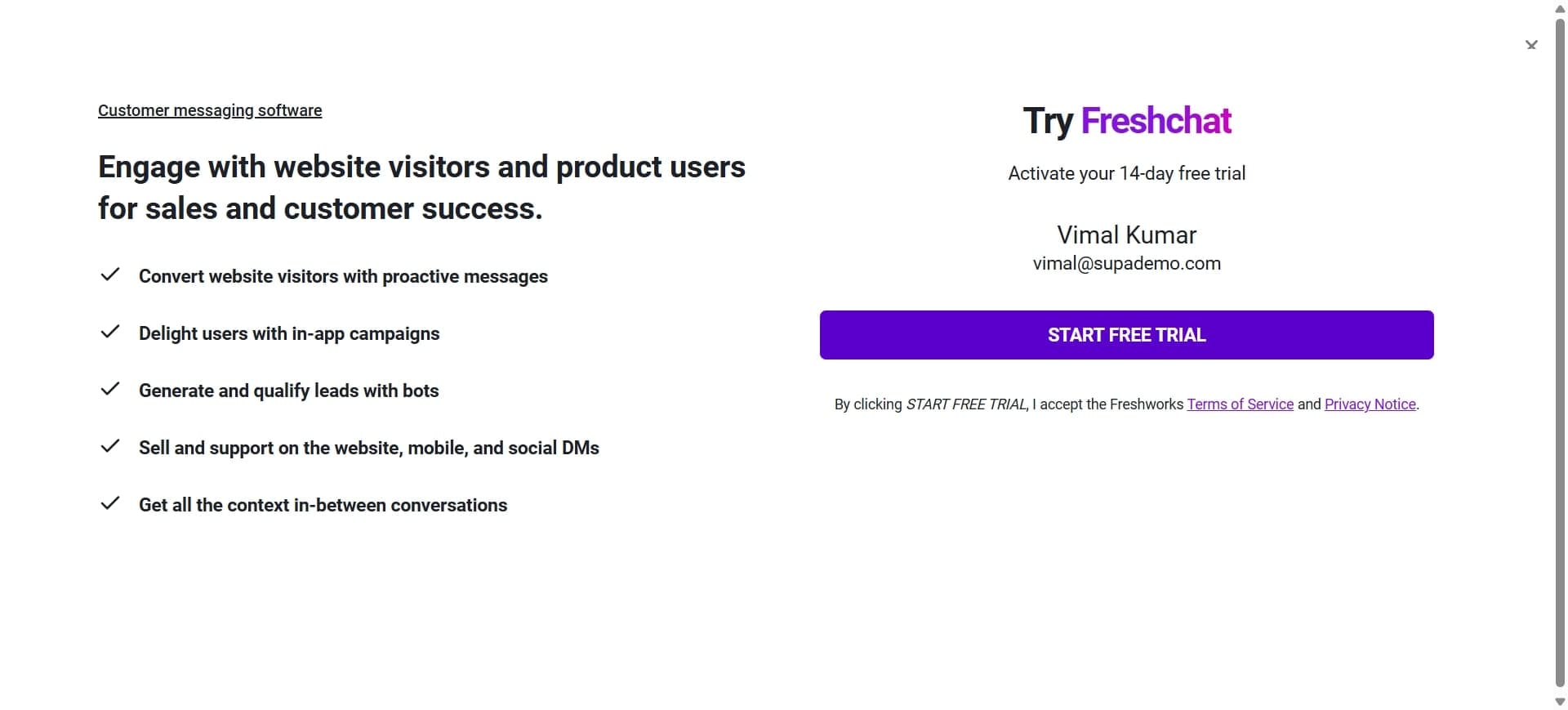Viewport: 1568px width, 710px height.
Task: Click the 'Try Freshchat' title
Action: [x=1126, y=121]
